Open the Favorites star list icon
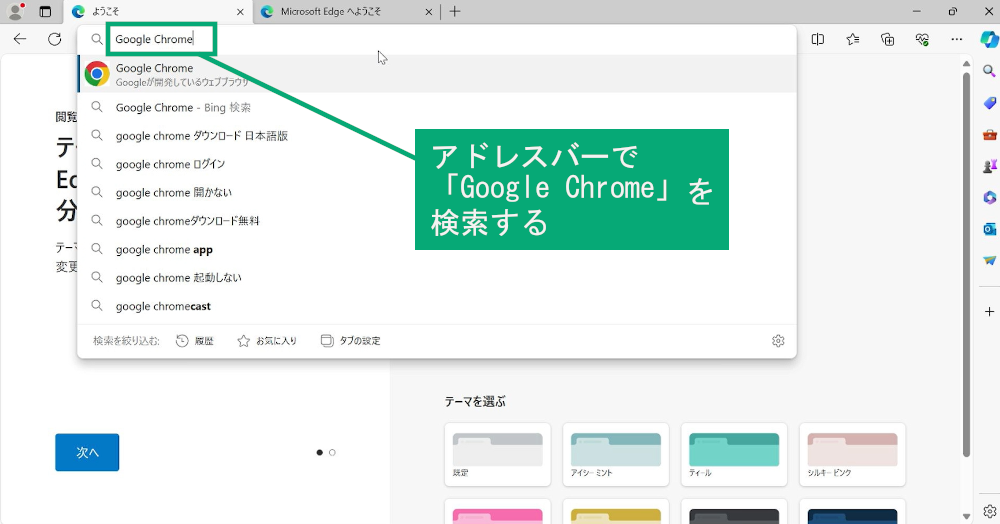 pos(853,40)
